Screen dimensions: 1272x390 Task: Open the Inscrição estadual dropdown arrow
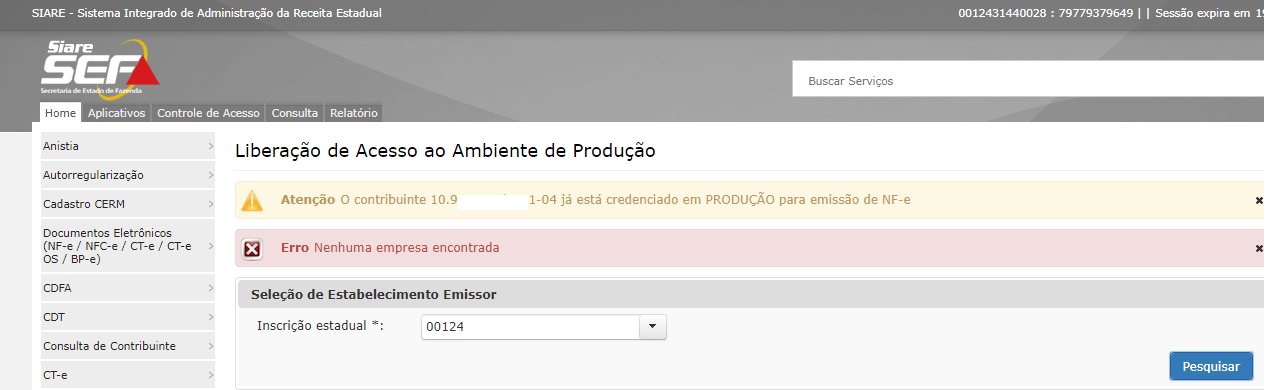(652, 327)
